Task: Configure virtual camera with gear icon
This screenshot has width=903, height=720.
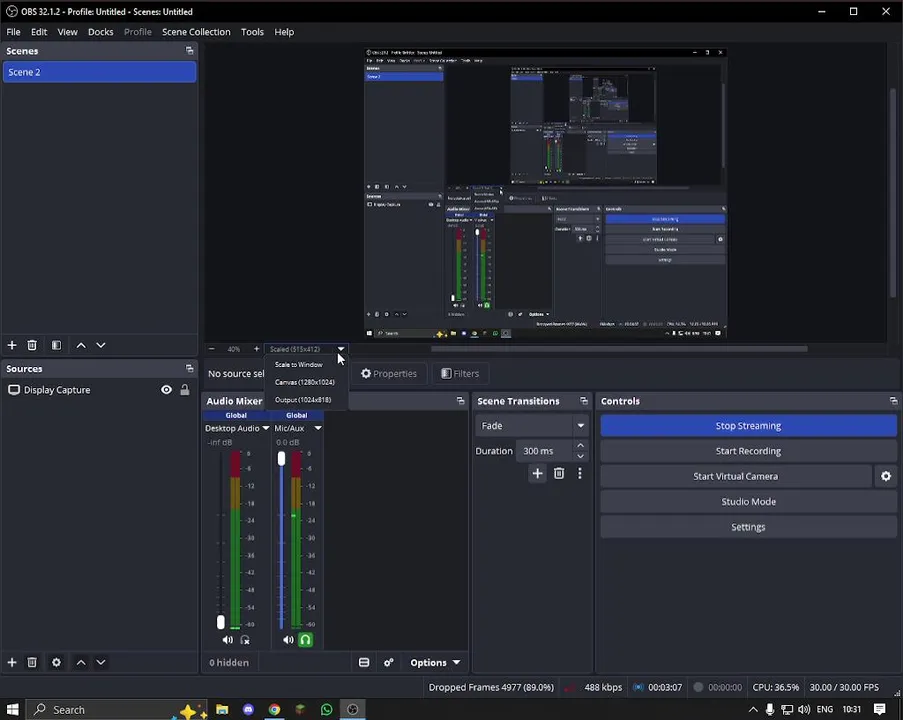Action: [886, 476]
